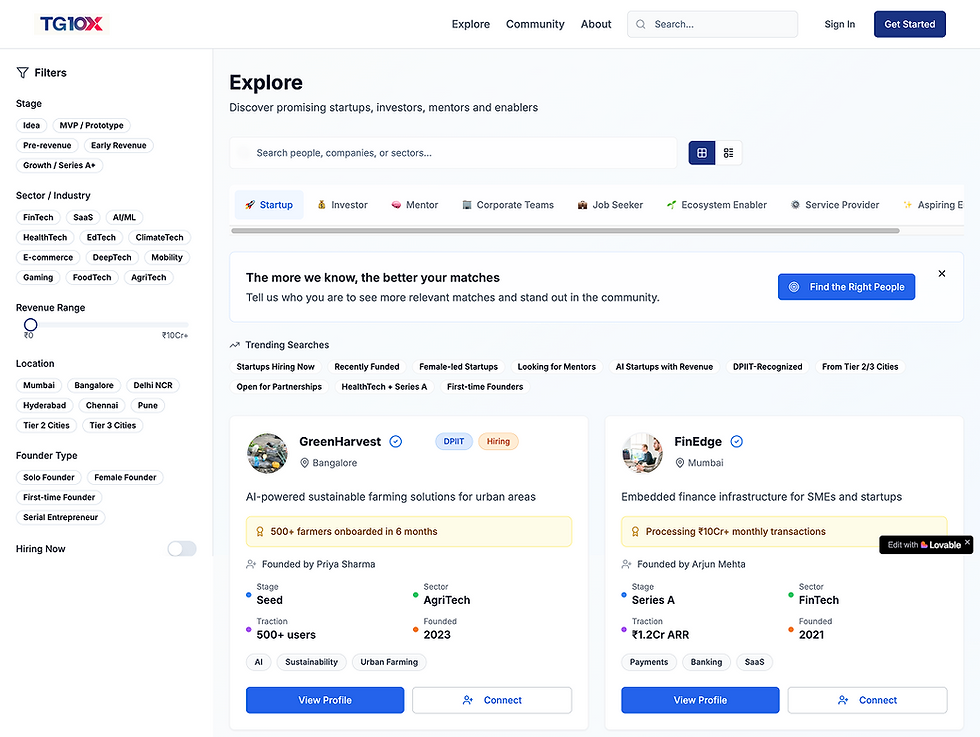
Task: Select the Investor tab
Action: click(342, 204)
